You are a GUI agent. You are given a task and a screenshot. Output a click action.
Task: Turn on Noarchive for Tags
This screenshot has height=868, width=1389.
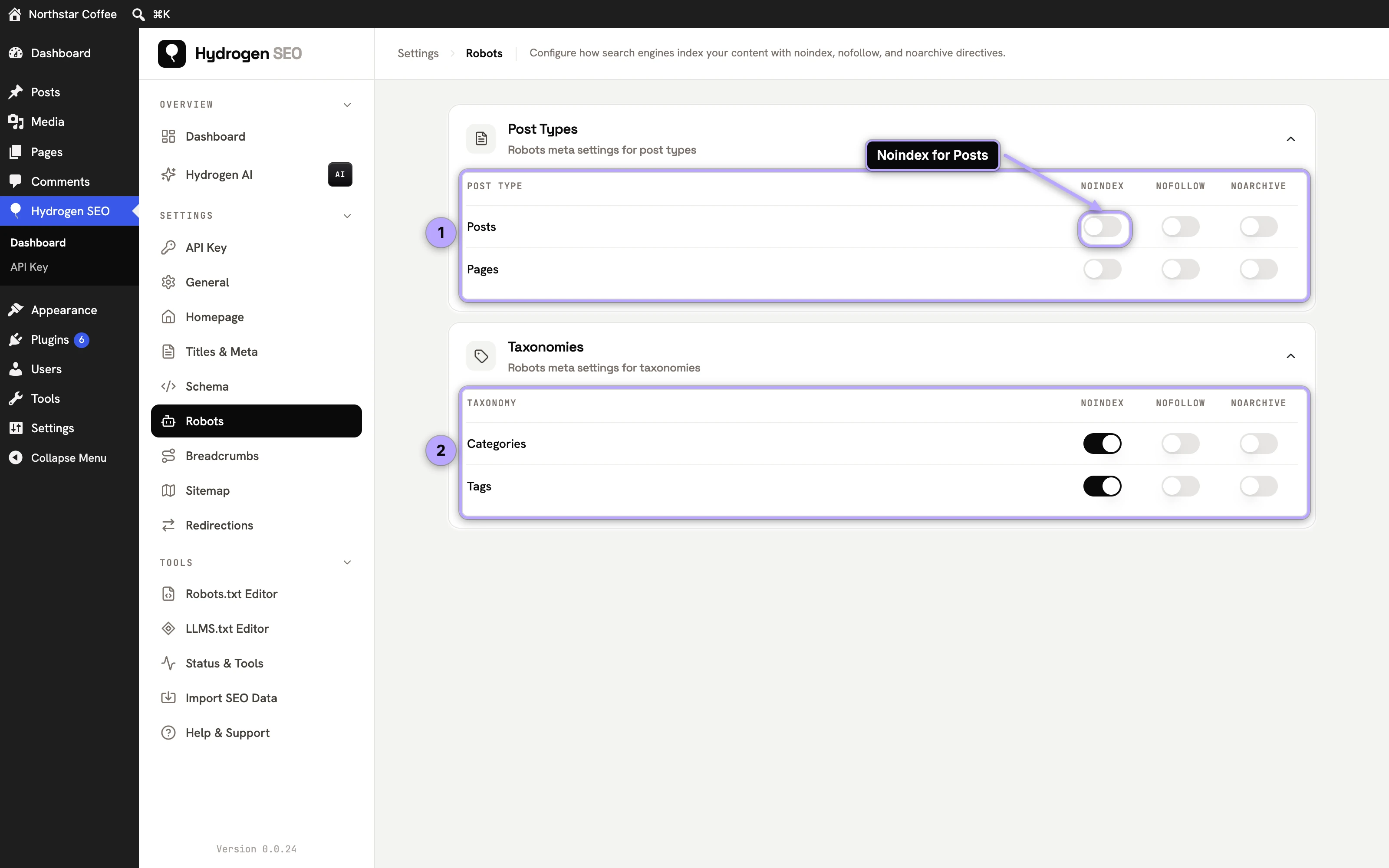point(1258,486)
